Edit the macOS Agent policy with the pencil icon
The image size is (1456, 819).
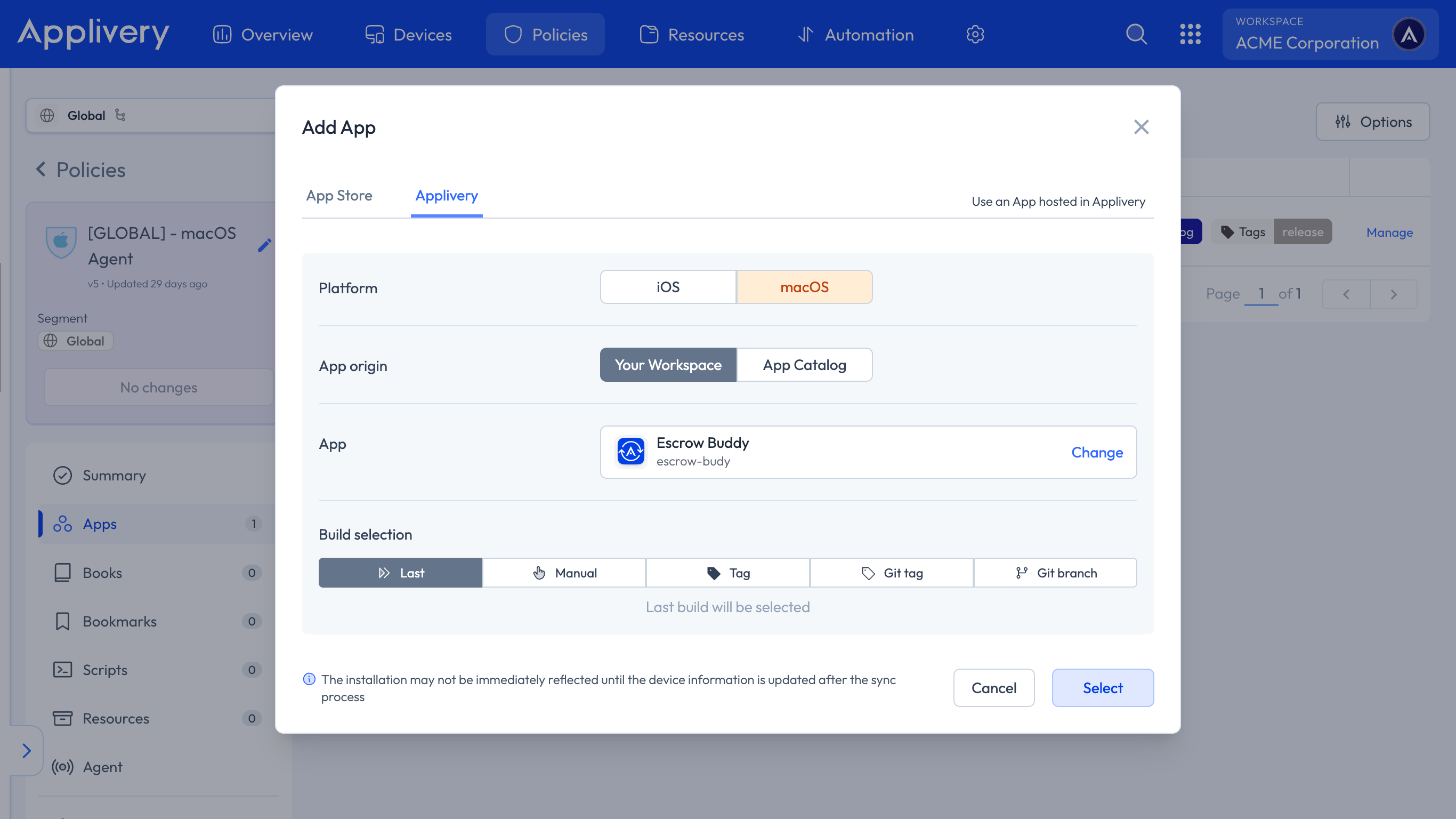tap(264, 245)
